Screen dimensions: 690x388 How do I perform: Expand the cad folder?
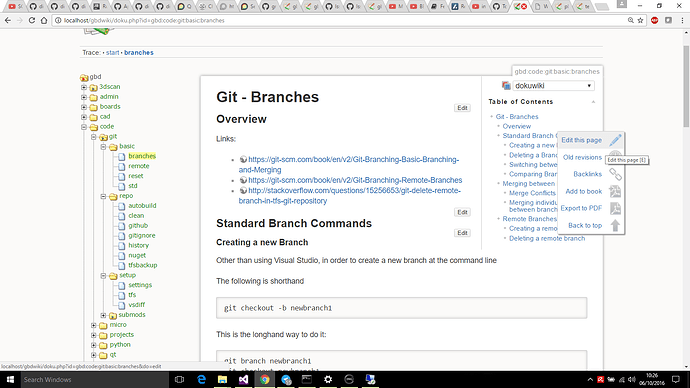pyautogui.click(x=84, y=117)
